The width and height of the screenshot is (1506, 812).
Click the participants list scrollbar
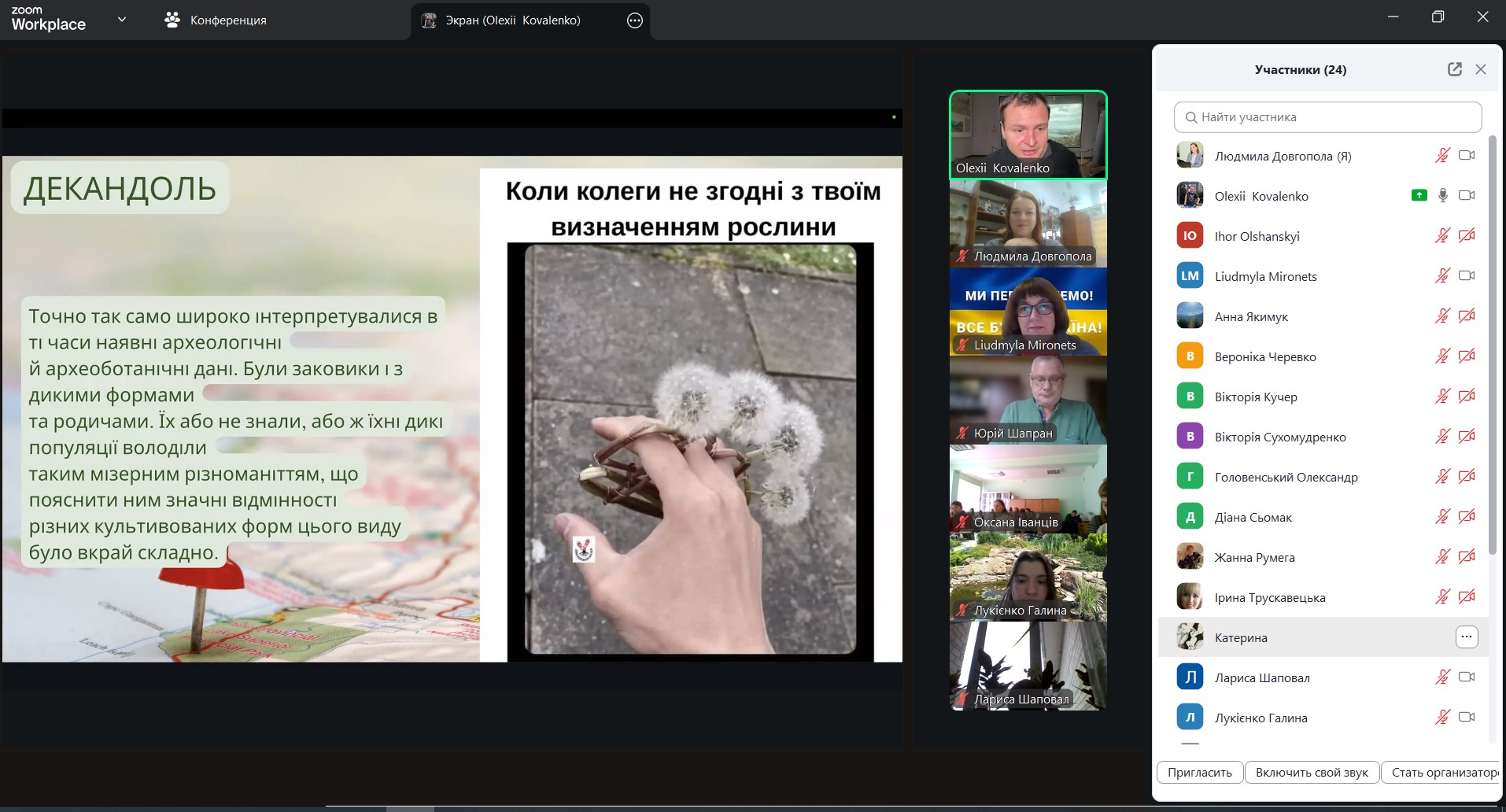click(1492, 346)
